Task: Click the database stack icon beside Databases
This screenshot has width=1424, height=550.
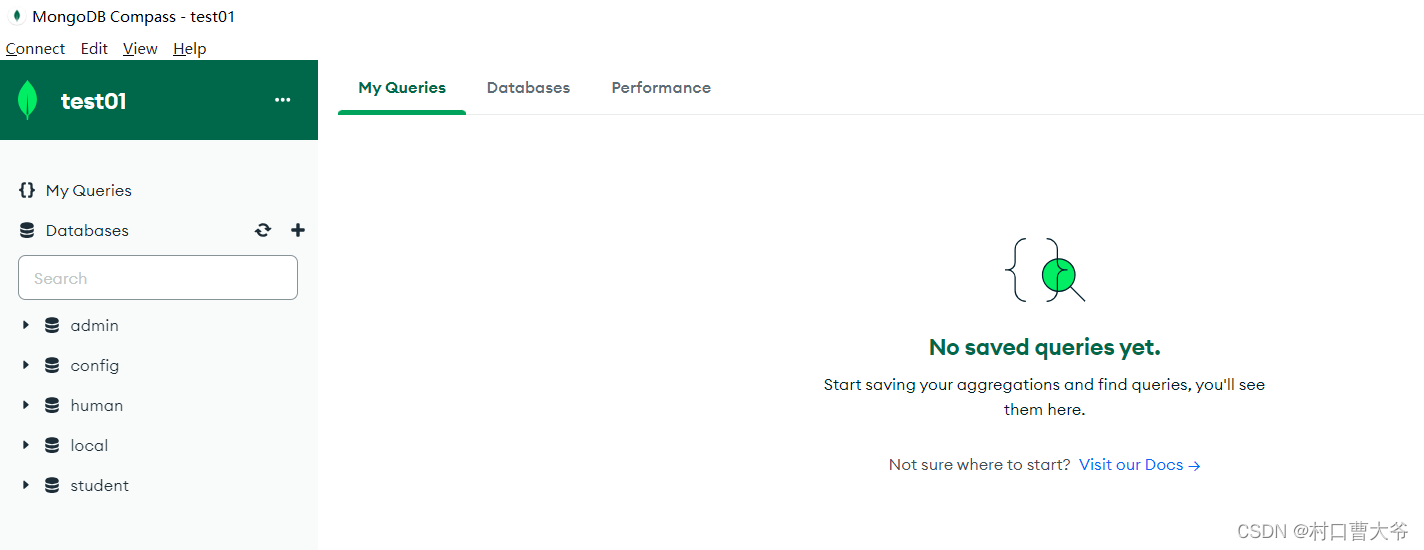Action: (x=27, y=230)
